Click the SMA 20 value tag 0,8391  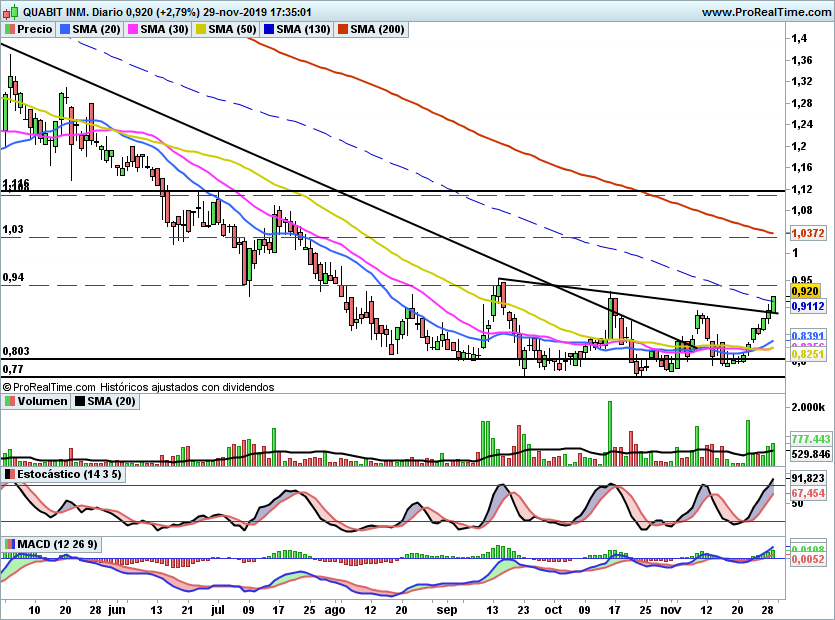808,336
